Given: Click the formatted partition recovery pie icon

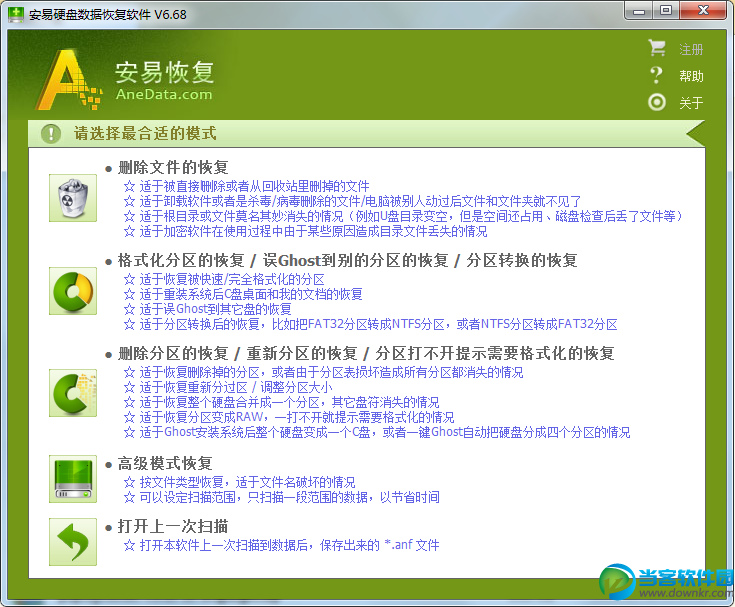Looking at the screenshot, I should tap(73, 291).
